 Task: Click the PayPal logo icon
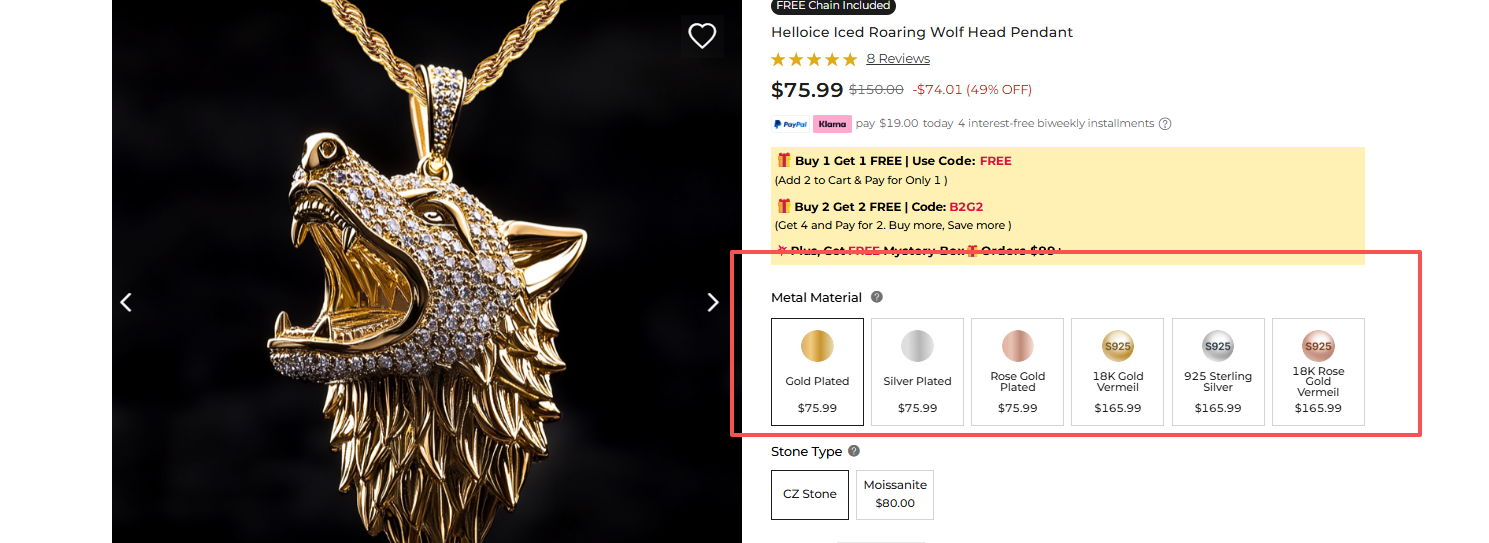tap(790, 124)
